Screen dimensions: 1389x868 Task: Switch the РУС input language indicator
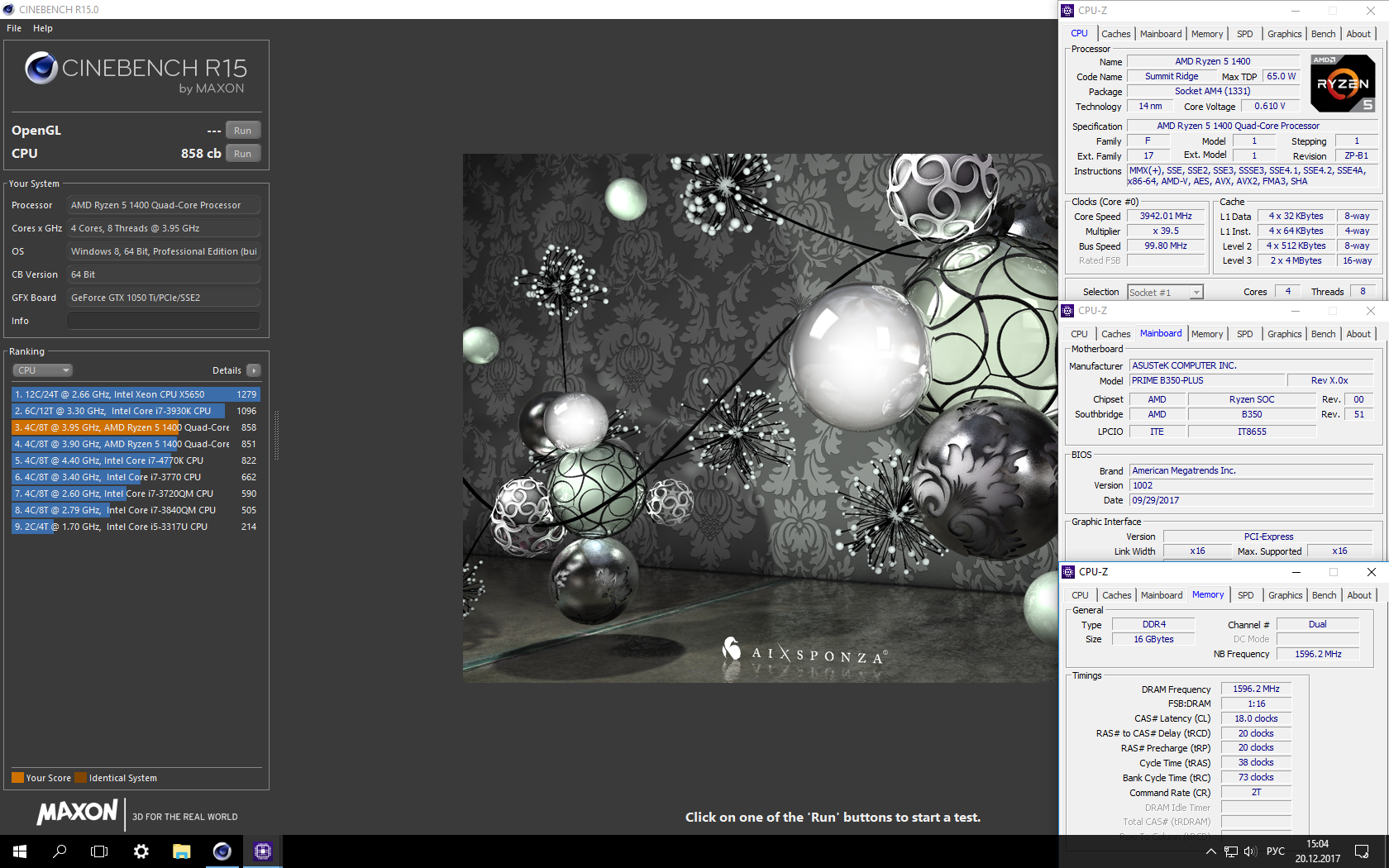(1275, 851)
